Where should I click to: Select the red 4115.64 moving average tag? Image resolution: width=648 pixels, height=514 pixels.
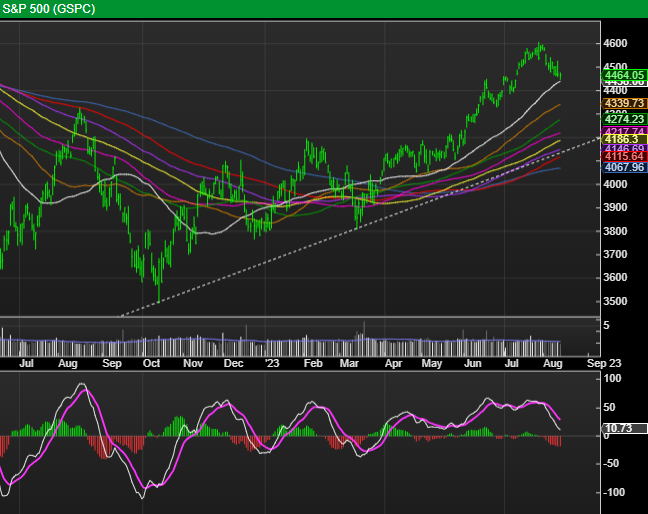(624, 156)
